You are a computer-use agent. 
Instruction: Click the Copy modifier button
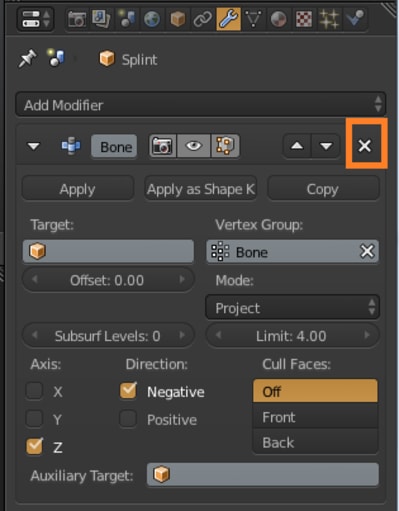(x=323, y=189)
